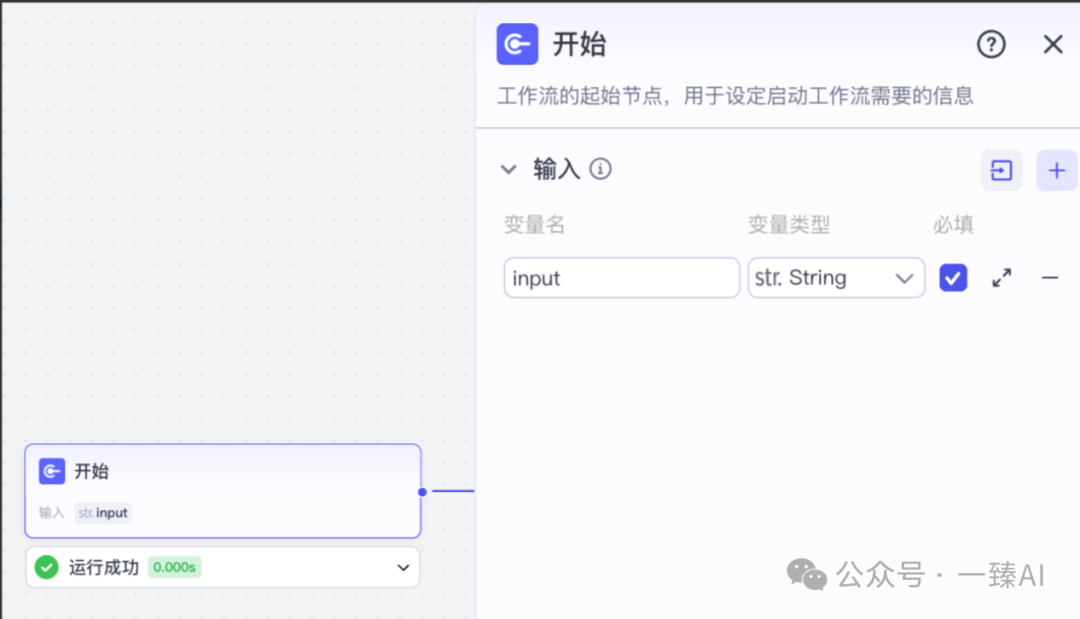Click the 0.000s duration badge
This screenshot has width=1080, height=619.
174,566
